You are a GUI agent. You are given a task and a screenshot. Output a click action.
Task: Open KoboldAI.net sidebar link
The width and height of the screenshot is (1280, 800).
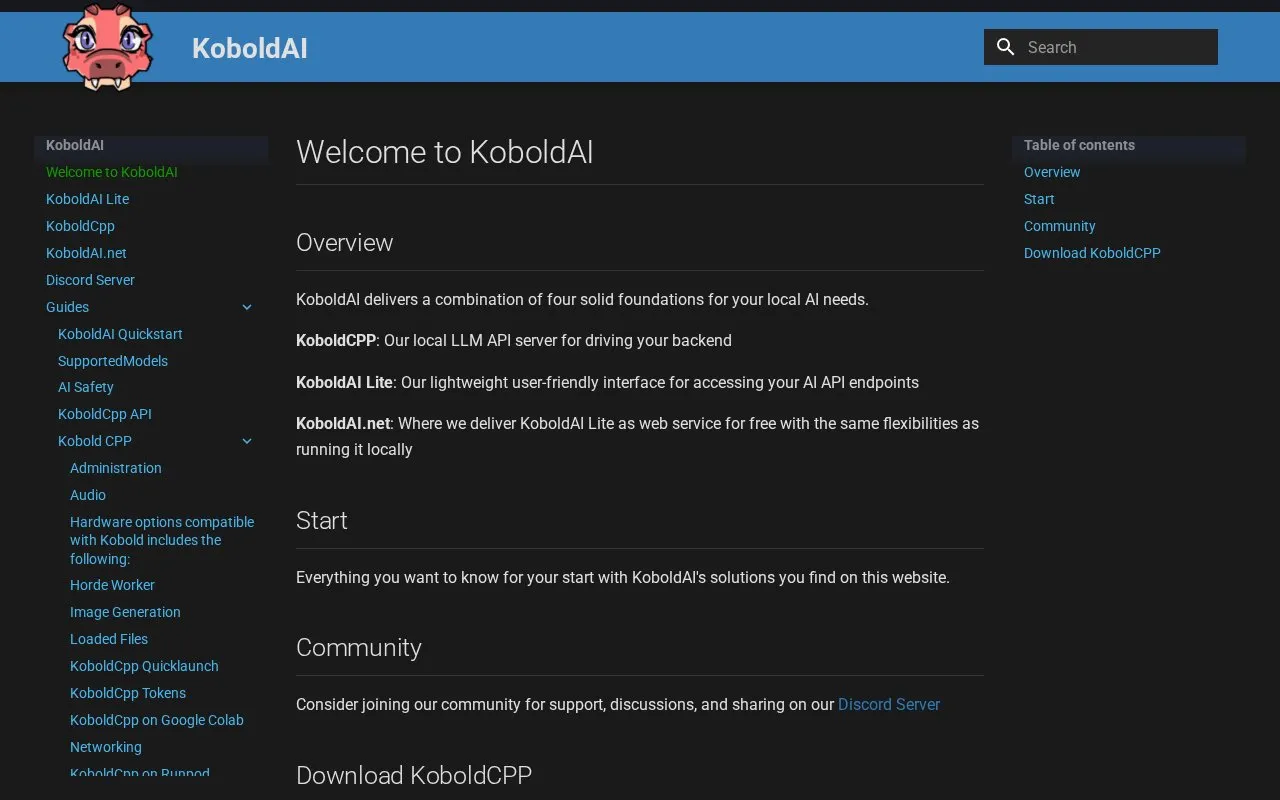click(x=86, y=253)
